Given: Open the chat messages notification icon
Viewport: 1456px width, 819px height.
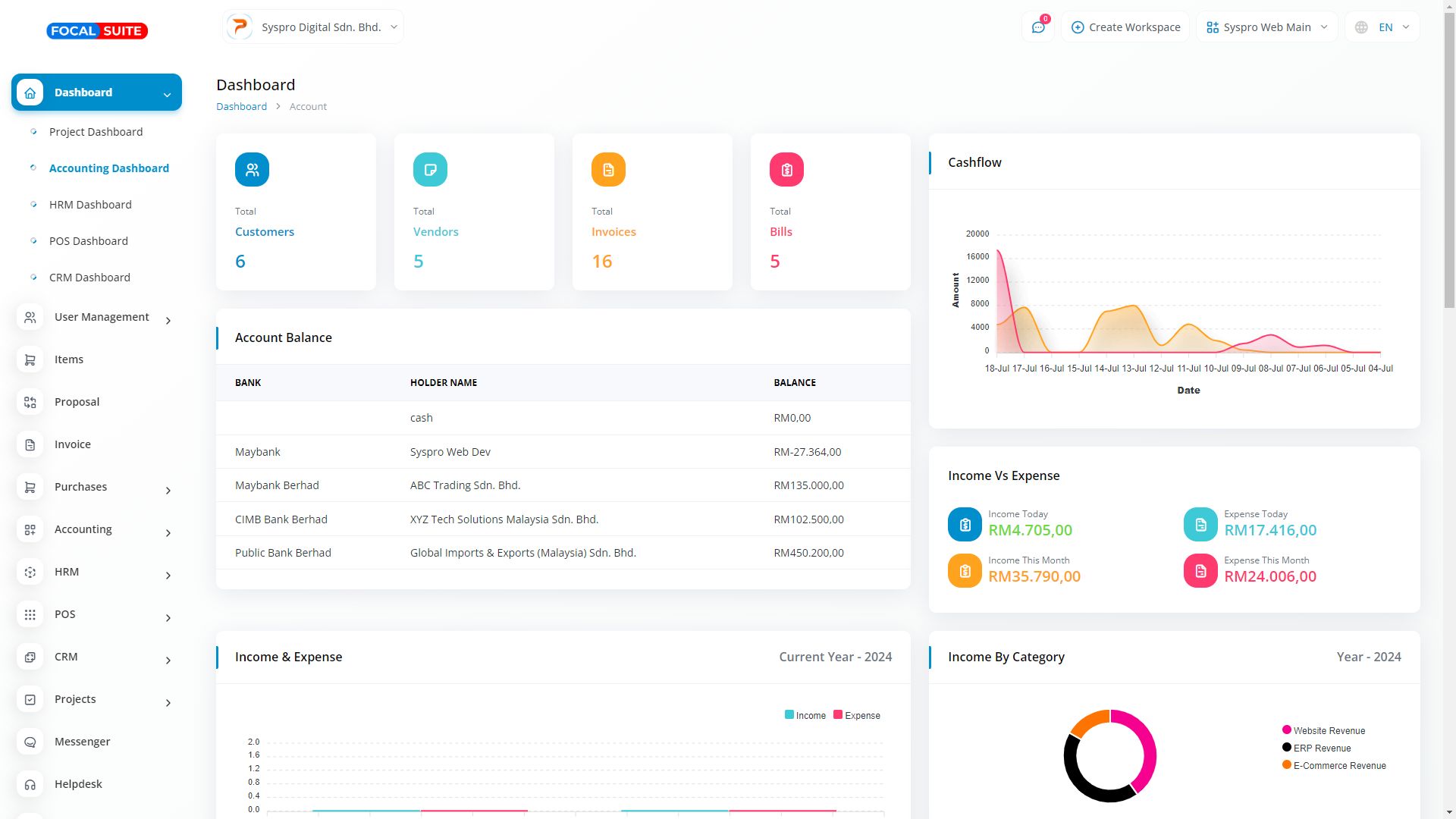Looking at the screenshot, I should tap(1038, 27).
